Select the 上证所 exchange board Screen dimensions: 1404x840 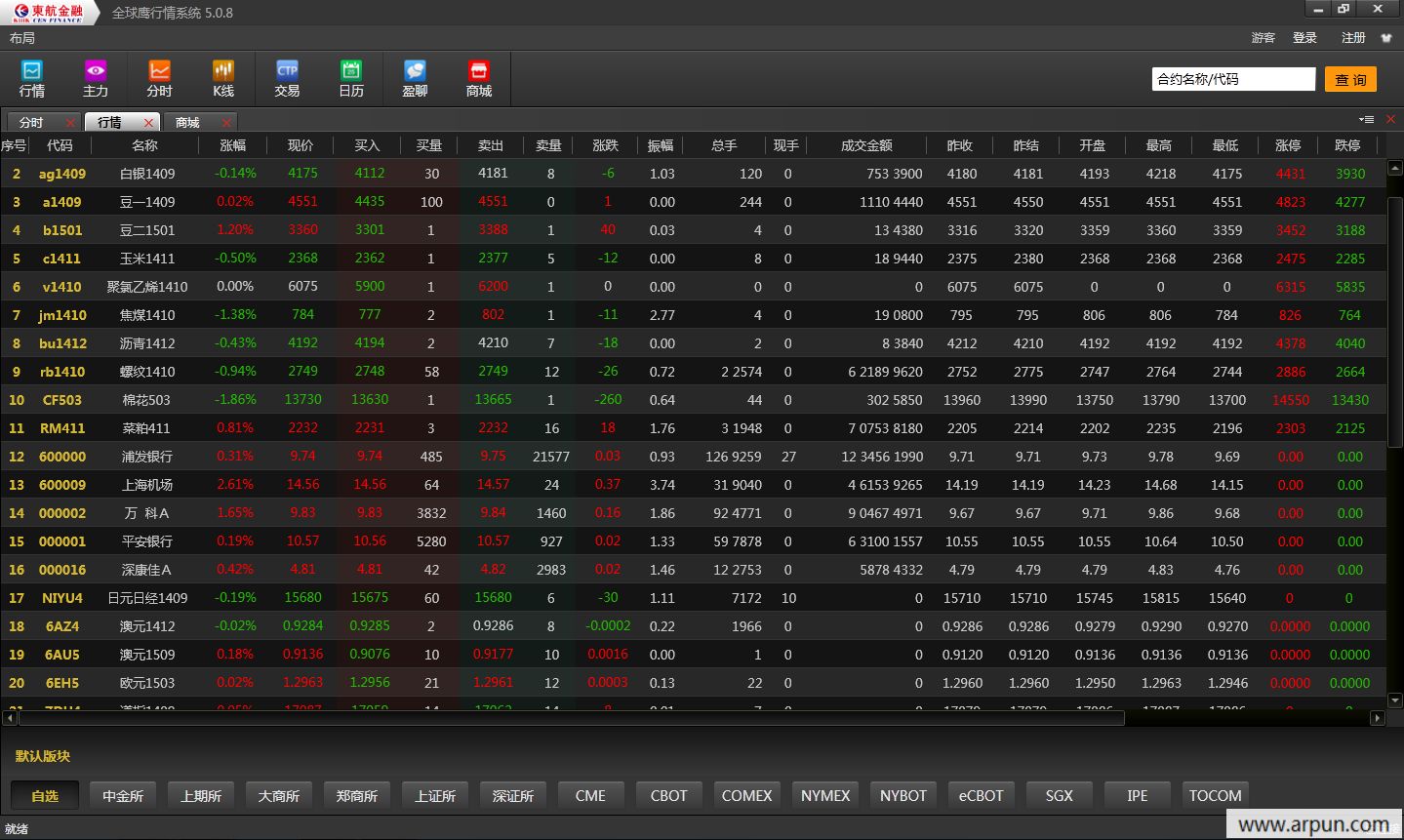pyautogui.click(x=435, y=796)
